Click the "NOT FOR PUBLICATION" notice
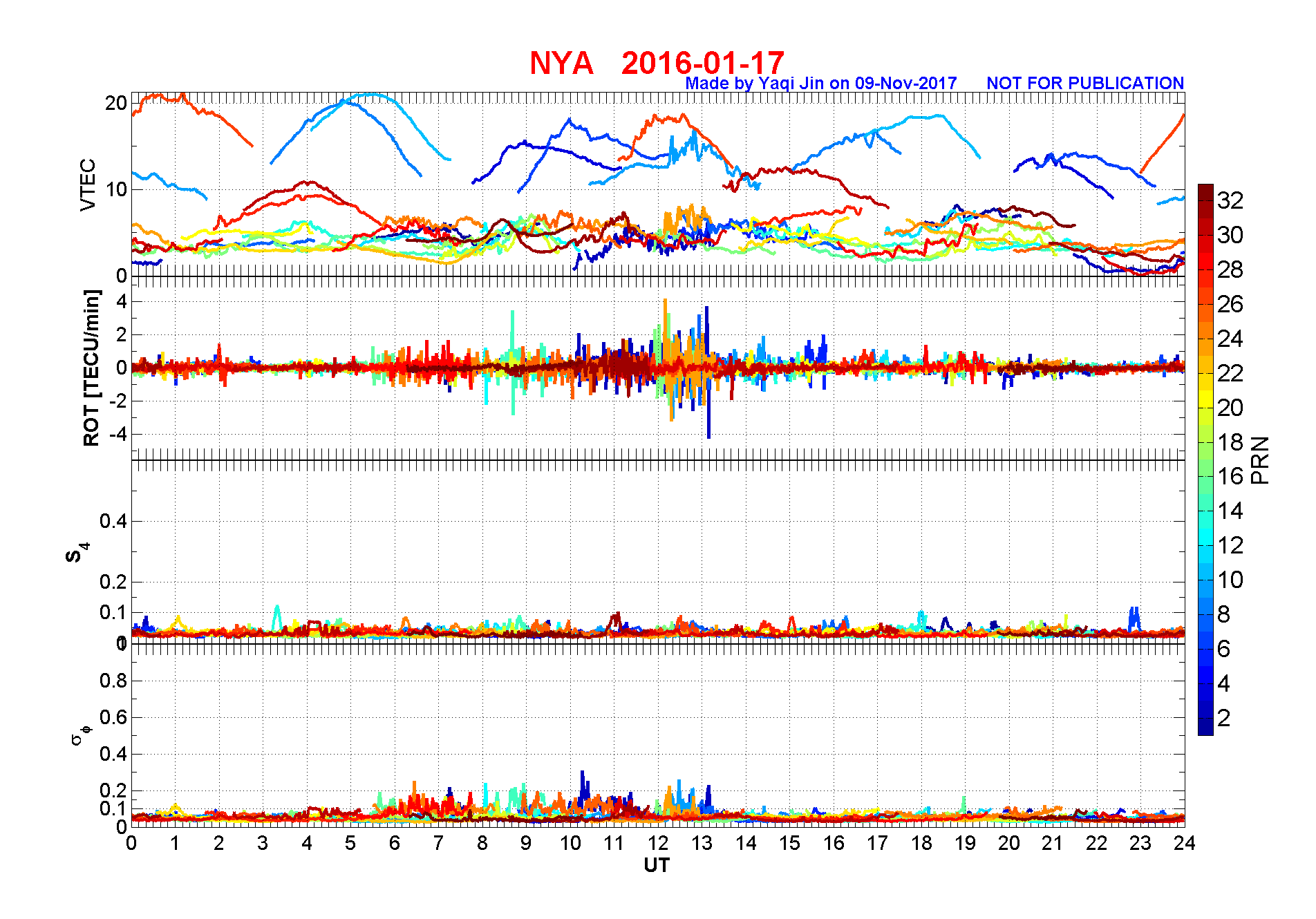Viewport: 1316px width, 919px height. 1085,84
